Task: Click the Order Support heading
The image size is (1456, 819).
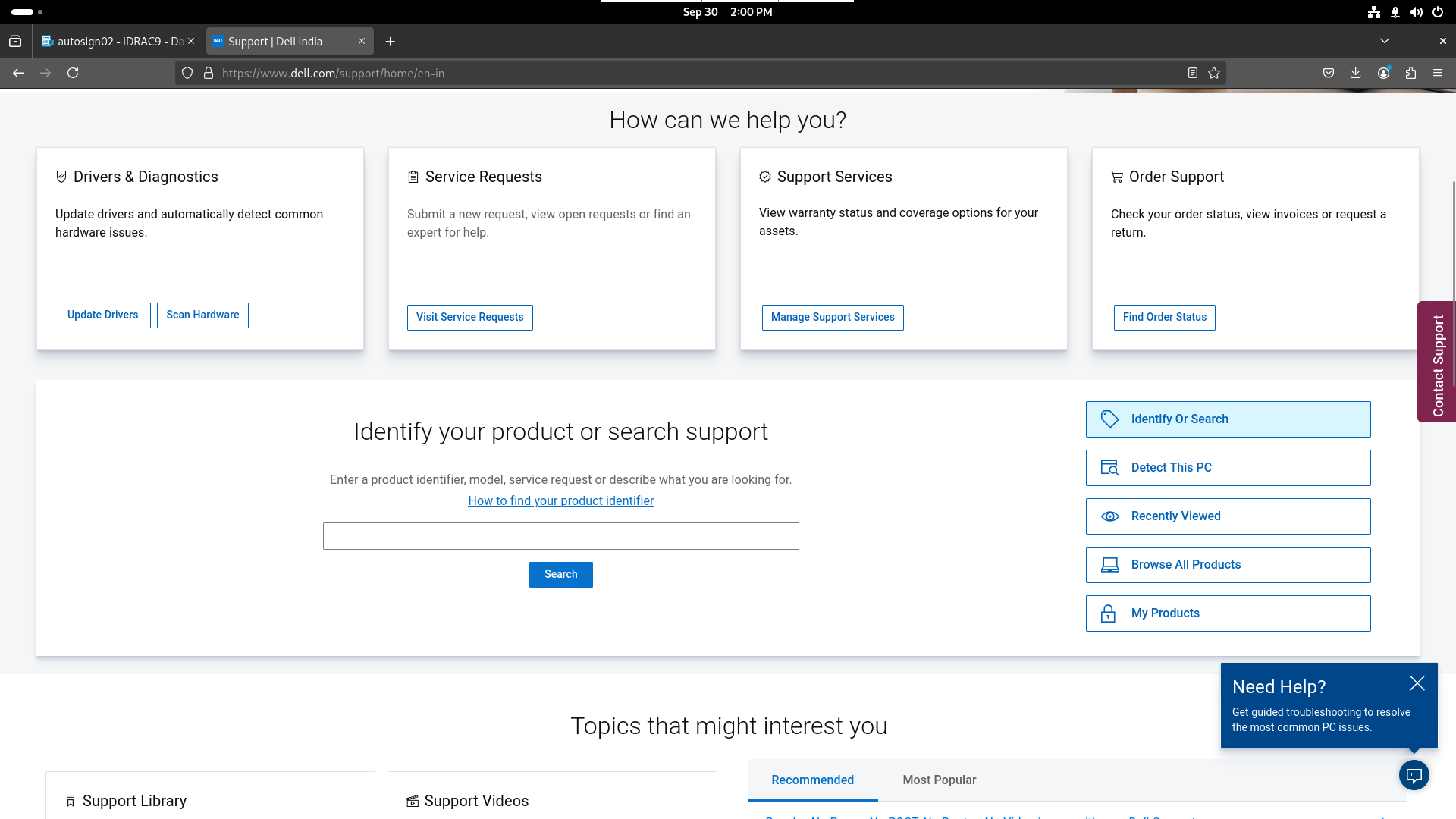Action: point(1176,177)
